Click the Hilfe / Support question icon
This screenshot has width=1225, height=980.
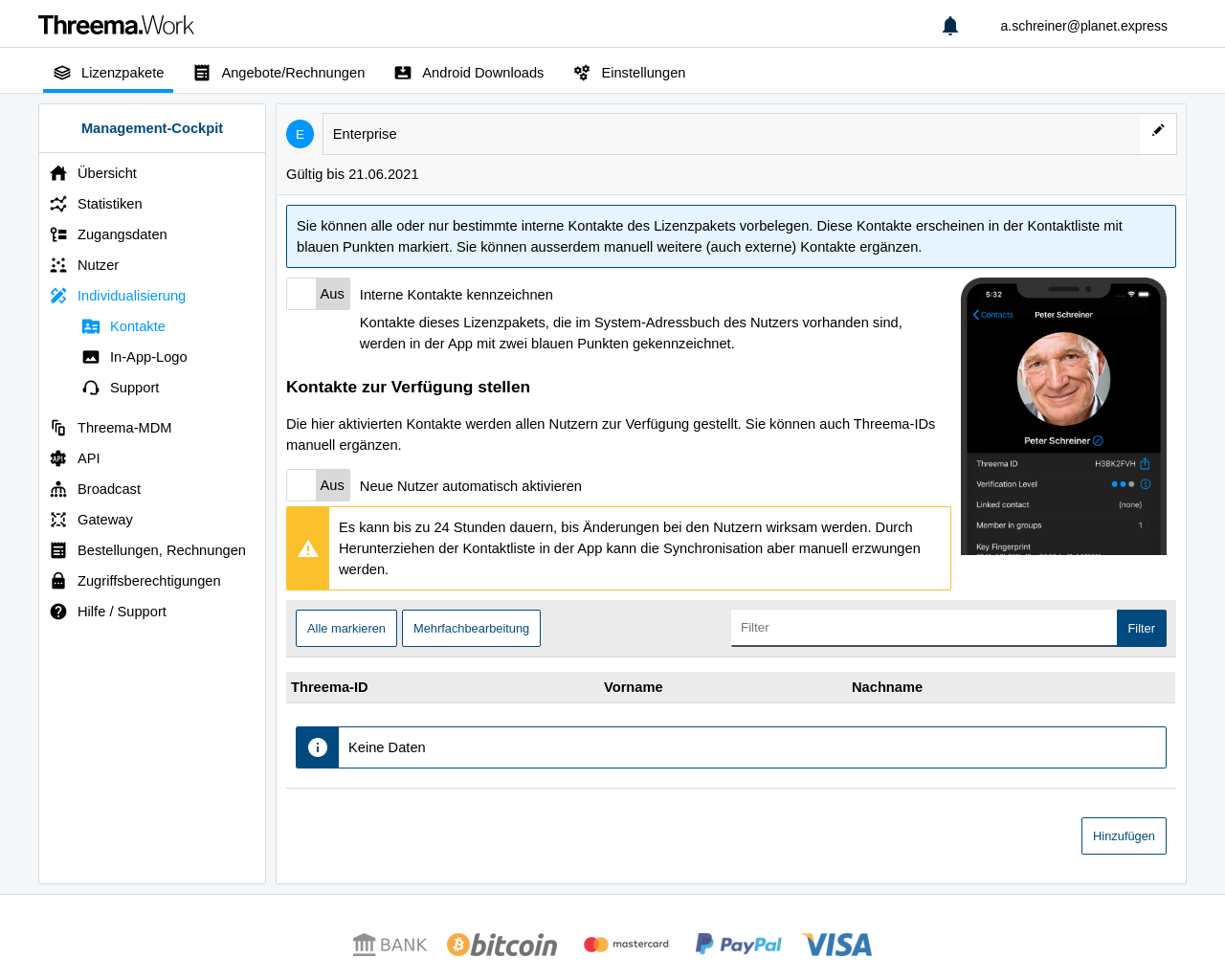click(x=58, y=612)
